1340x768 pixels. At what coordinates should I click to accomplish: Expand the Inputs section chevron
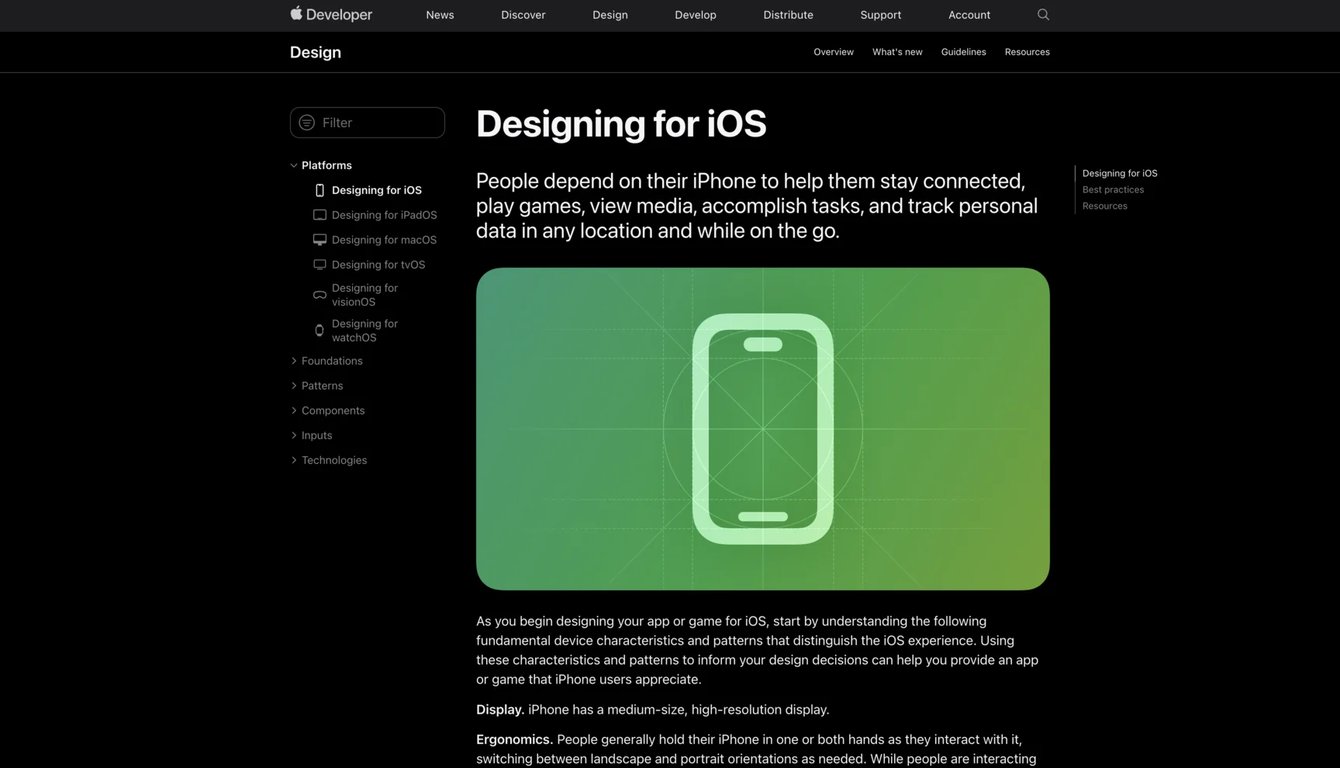294,436
